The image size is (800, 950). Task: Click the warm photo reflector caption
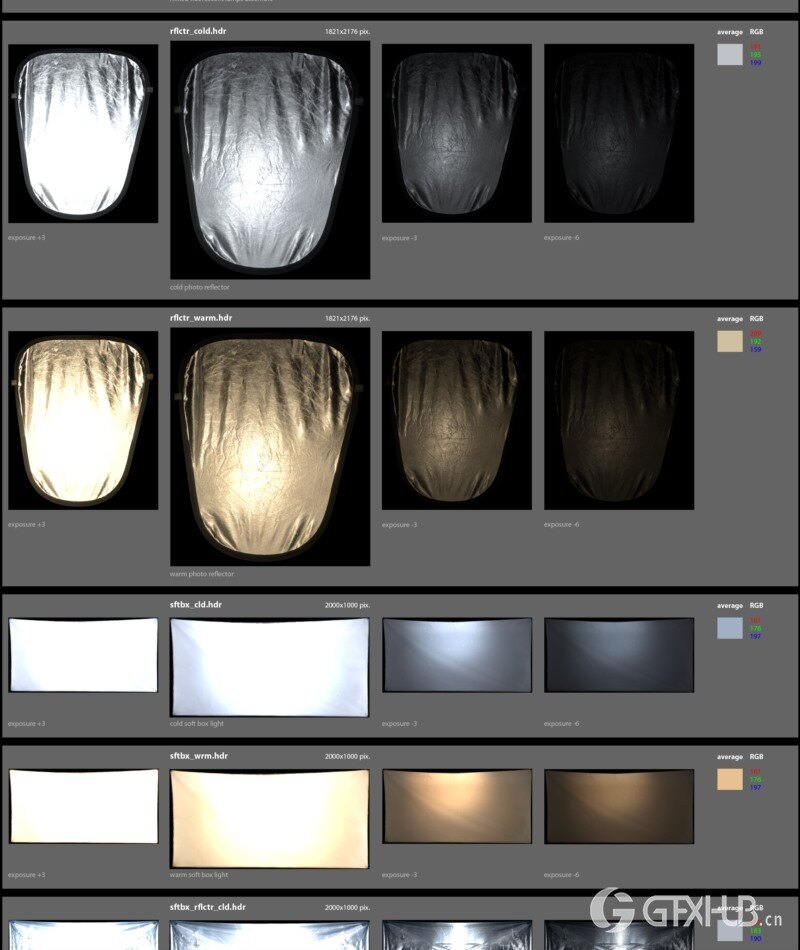point(200,574)
